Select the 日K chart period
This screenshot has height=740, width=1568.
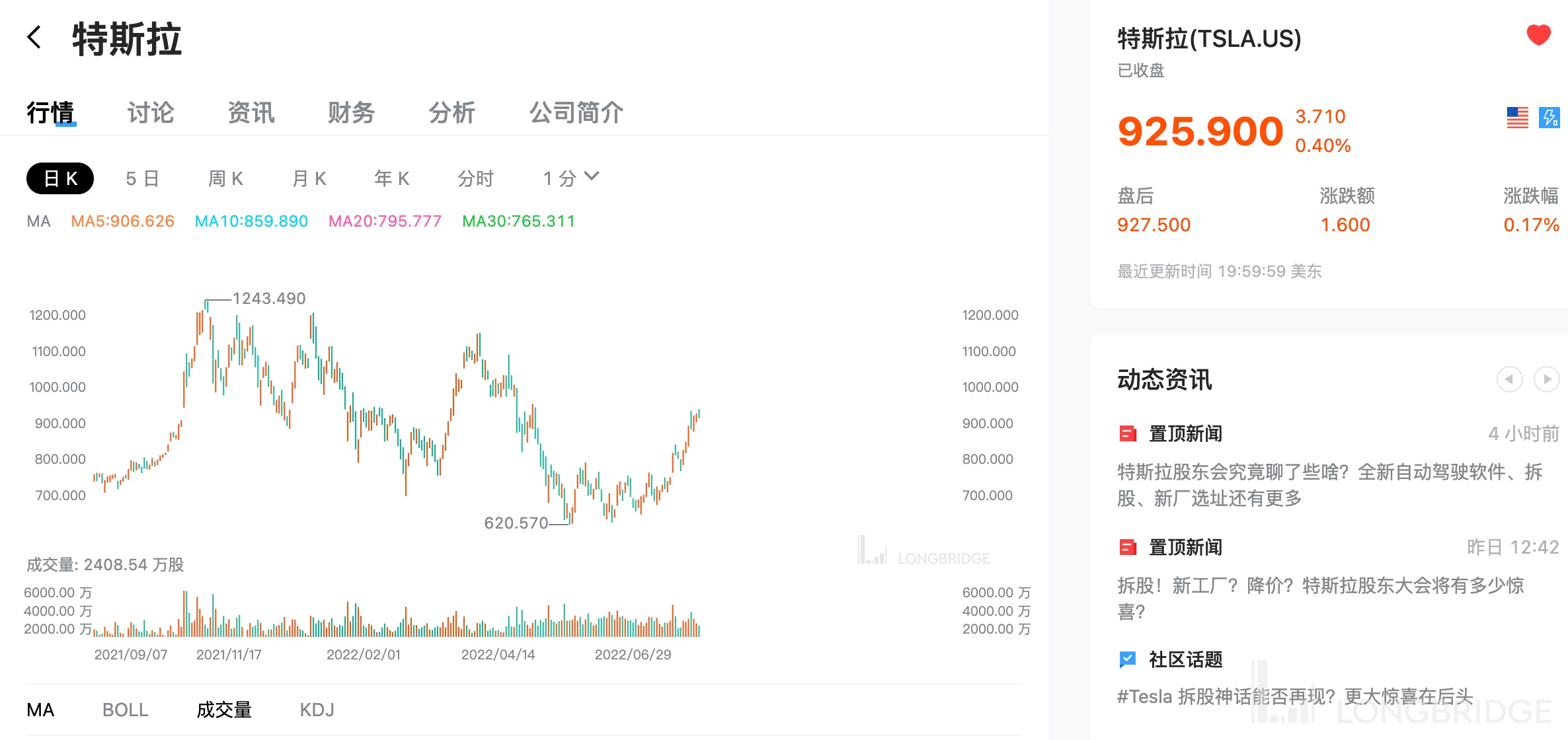tap(60, 178)
